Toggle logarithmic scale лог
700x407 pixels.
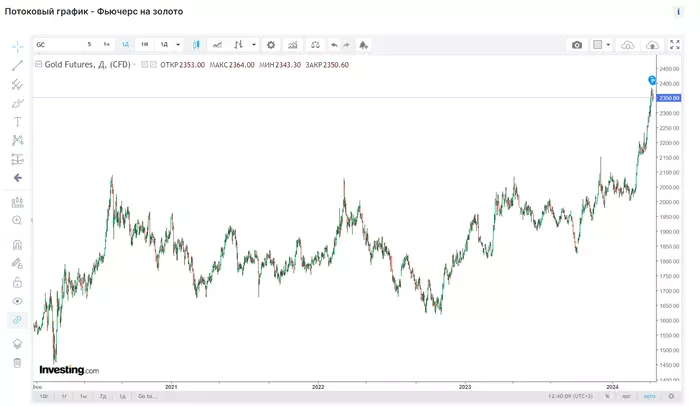click(626, 396)
